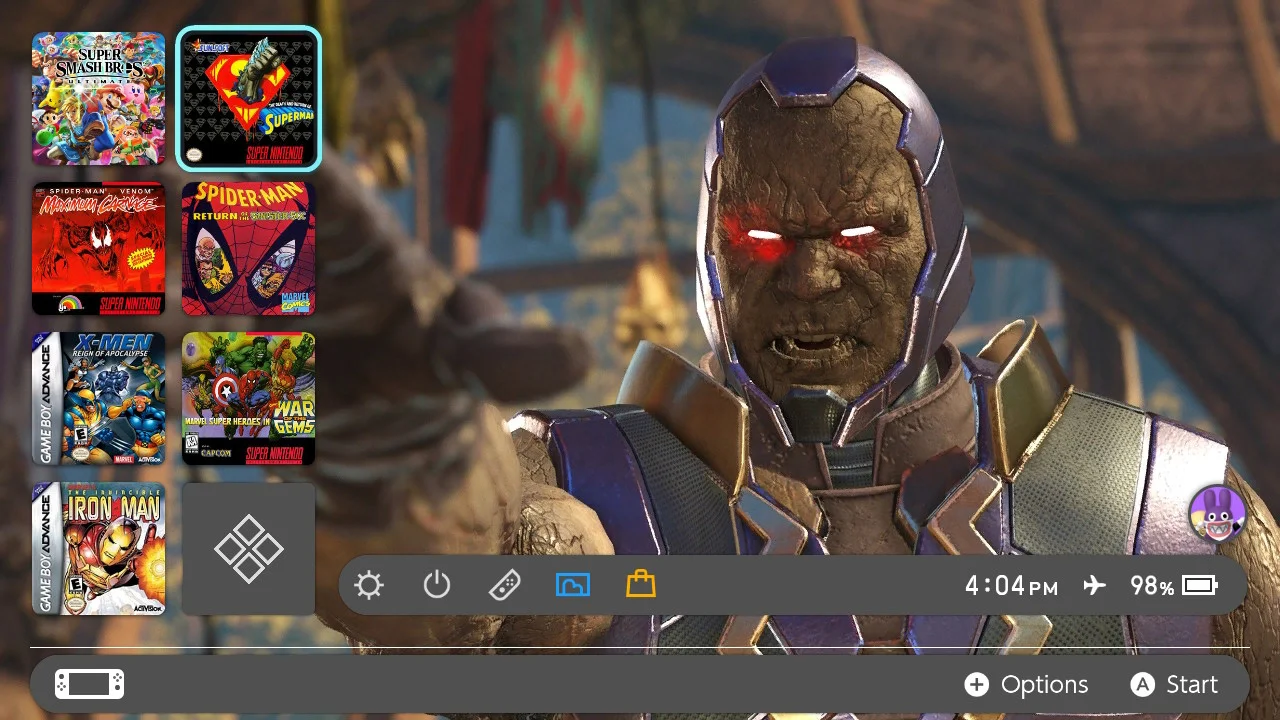Open the blue Album icon
Screen dimensions: 1280x720
click(x=573, y=584)
